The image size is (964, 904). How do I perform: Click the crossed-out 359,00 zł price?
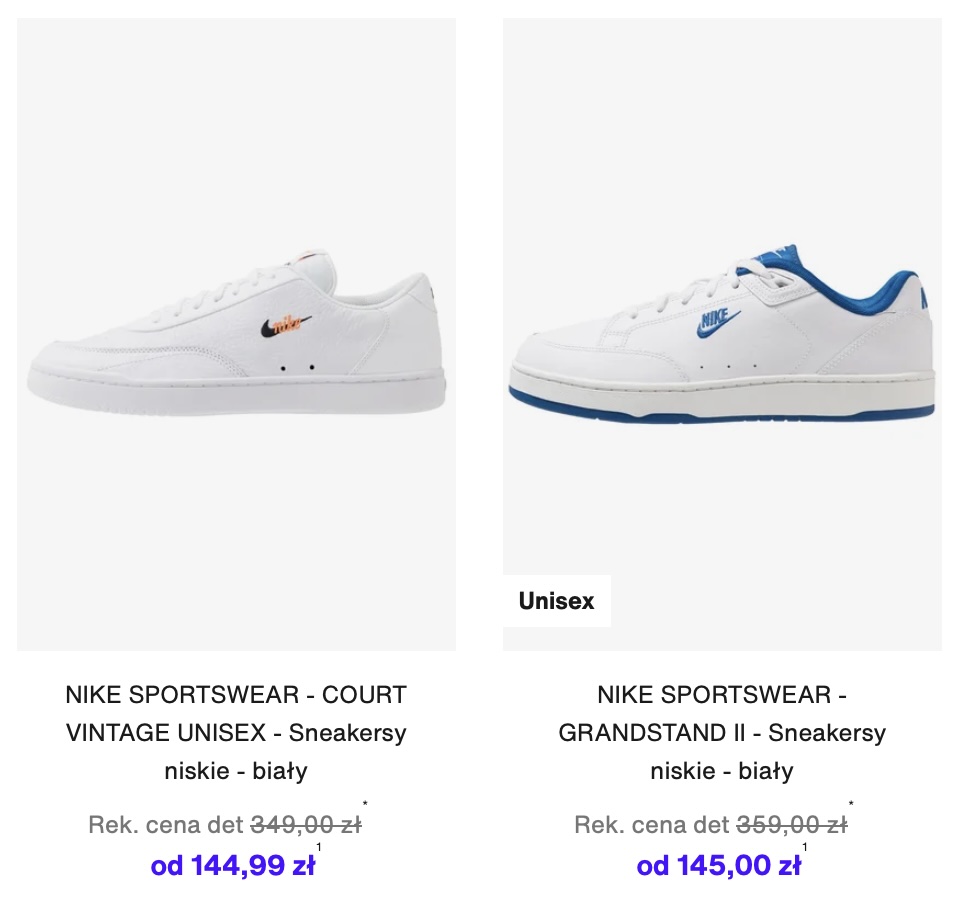coord(792,825)
